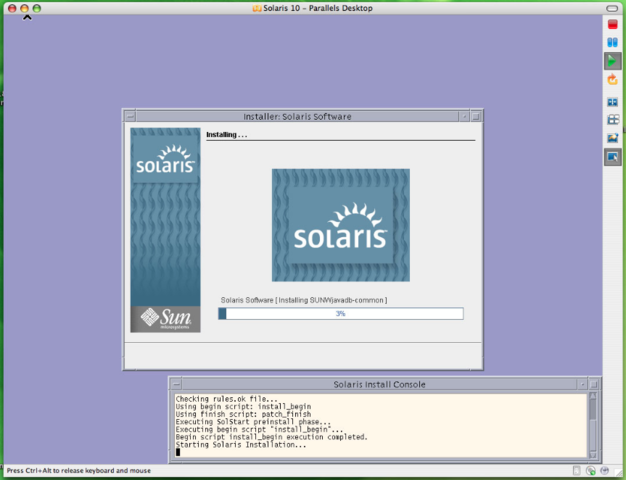Minimize the Solaris Install Console window
The height and width of the screenshot is (480, 626).
click(x=582, y=385)
